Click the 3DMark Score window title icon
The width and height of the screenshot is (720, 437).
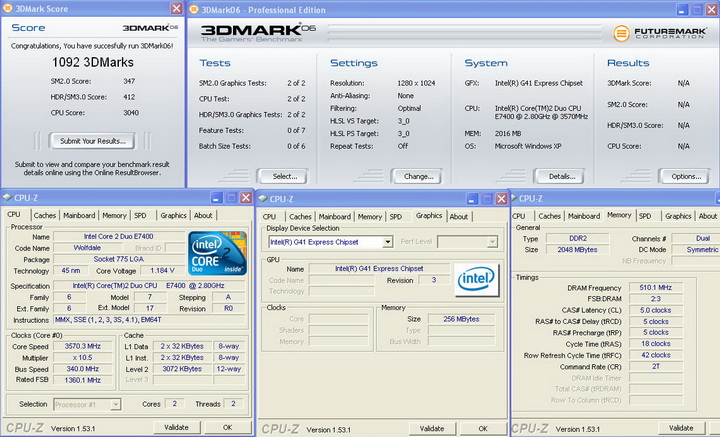tap(7, 8)
